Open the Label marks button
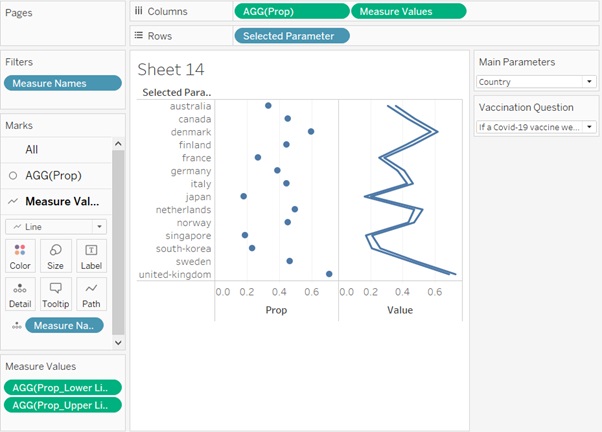Screen dimensions: 602x432 coord(91,256)
